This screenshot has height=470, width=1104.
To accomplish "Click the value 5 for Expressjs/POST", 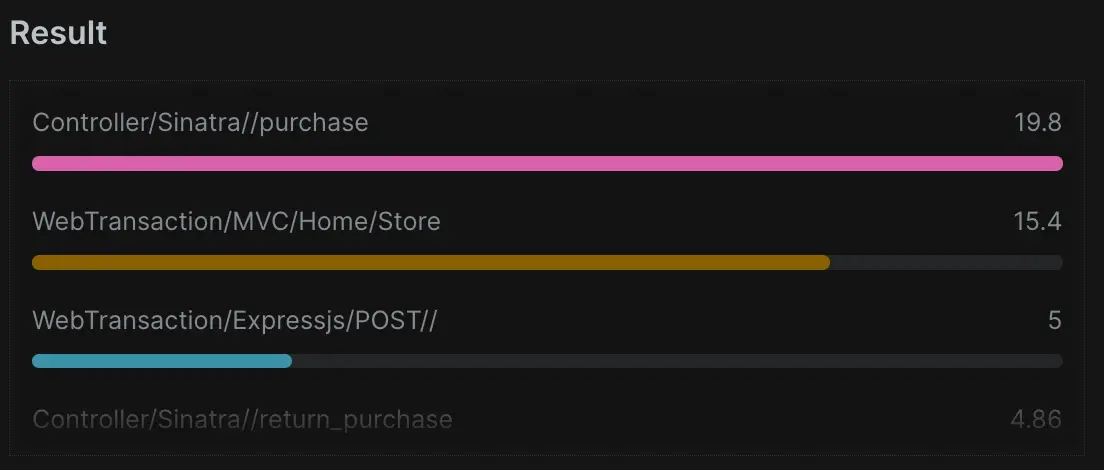I will coord(1054,321).
